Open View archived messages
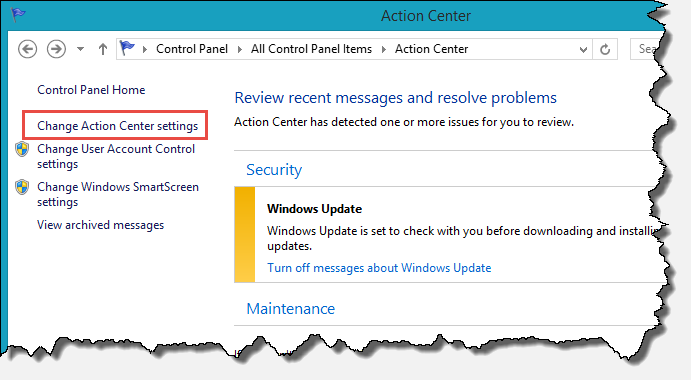Image resolution: width=691 pixels, height=380 pixels. (100, 225)
